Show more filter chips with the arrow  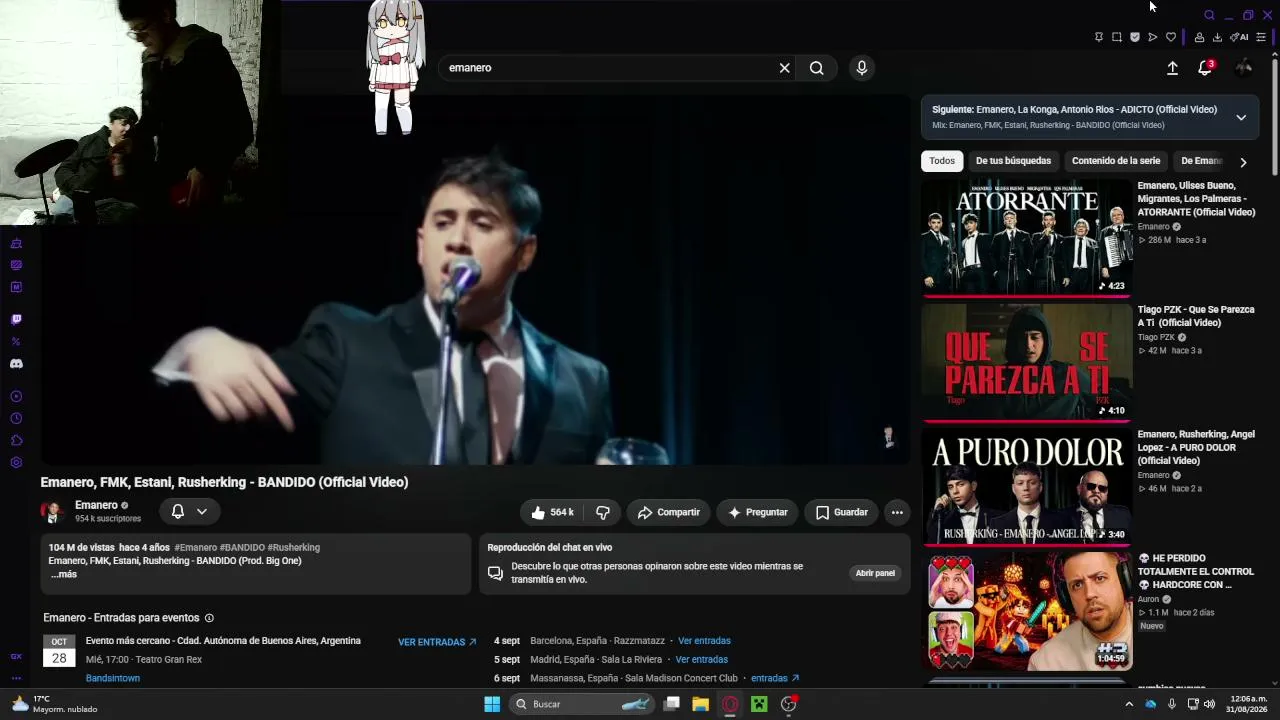click(x=1243, y=162)
